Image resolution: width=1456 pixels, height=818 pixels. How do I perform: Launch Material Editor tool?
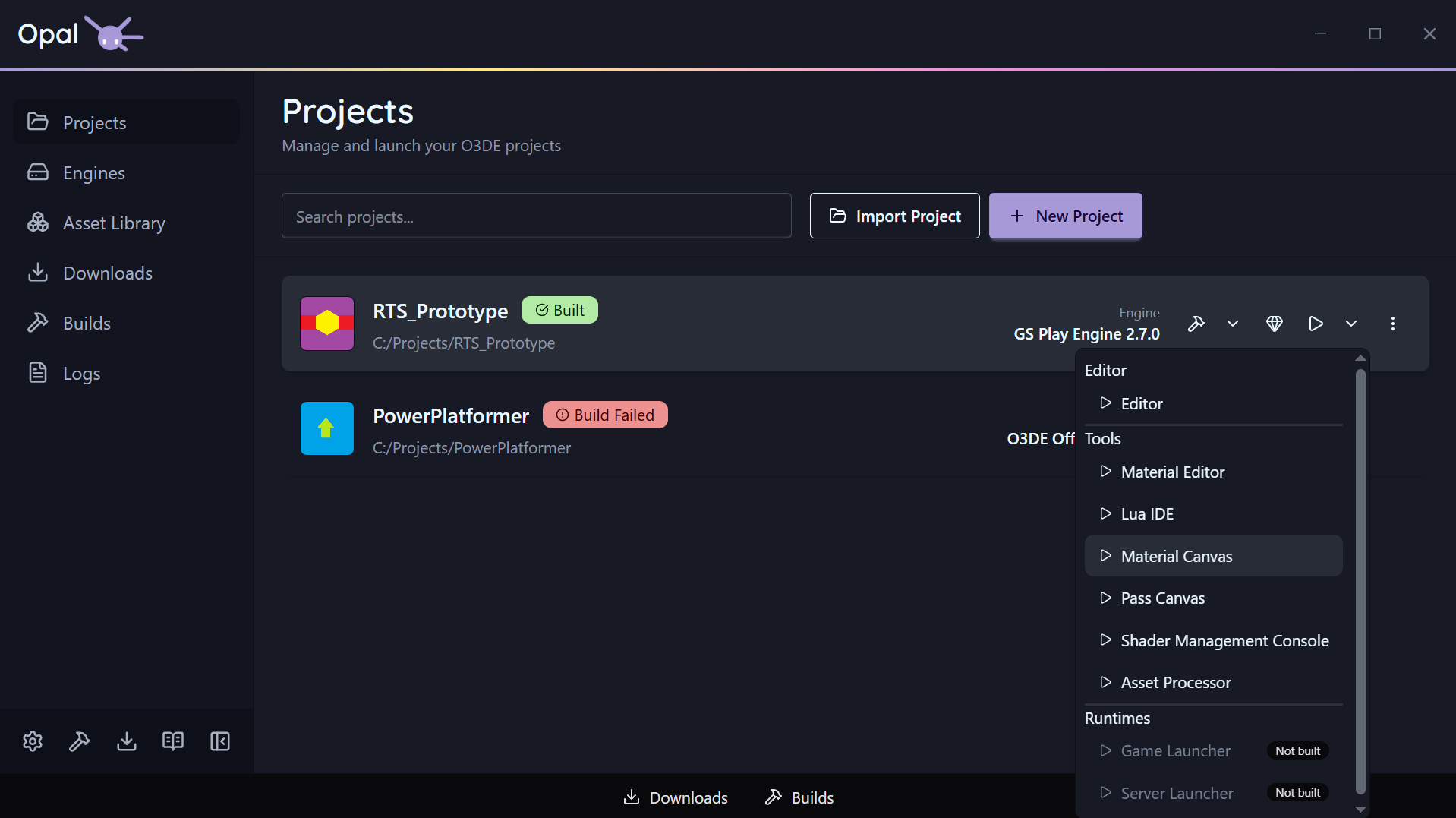tap(1214, 472)
